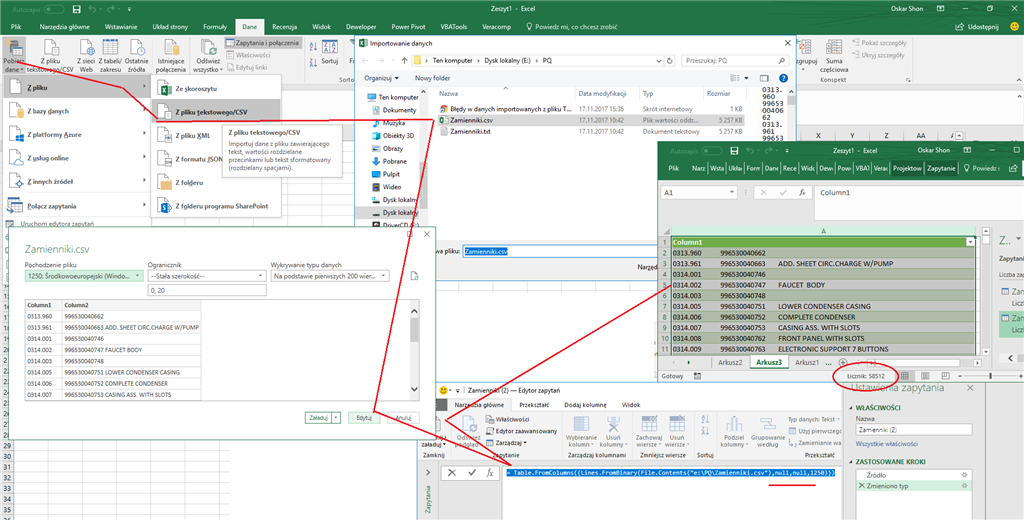Click Edytor zaawansowany in query editor ribbon
The width and height of the screenshot is (1024, 520).
[522, 431]
